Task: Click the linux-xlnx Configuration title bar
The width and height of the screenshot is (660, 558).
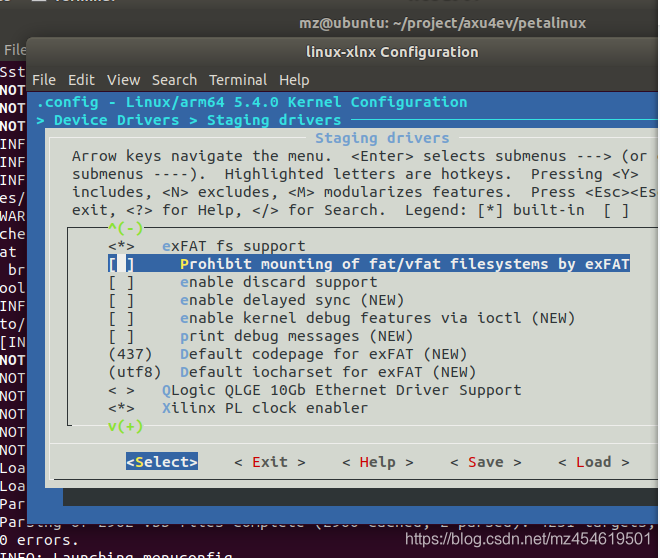Action: click(x=391, y=52)
